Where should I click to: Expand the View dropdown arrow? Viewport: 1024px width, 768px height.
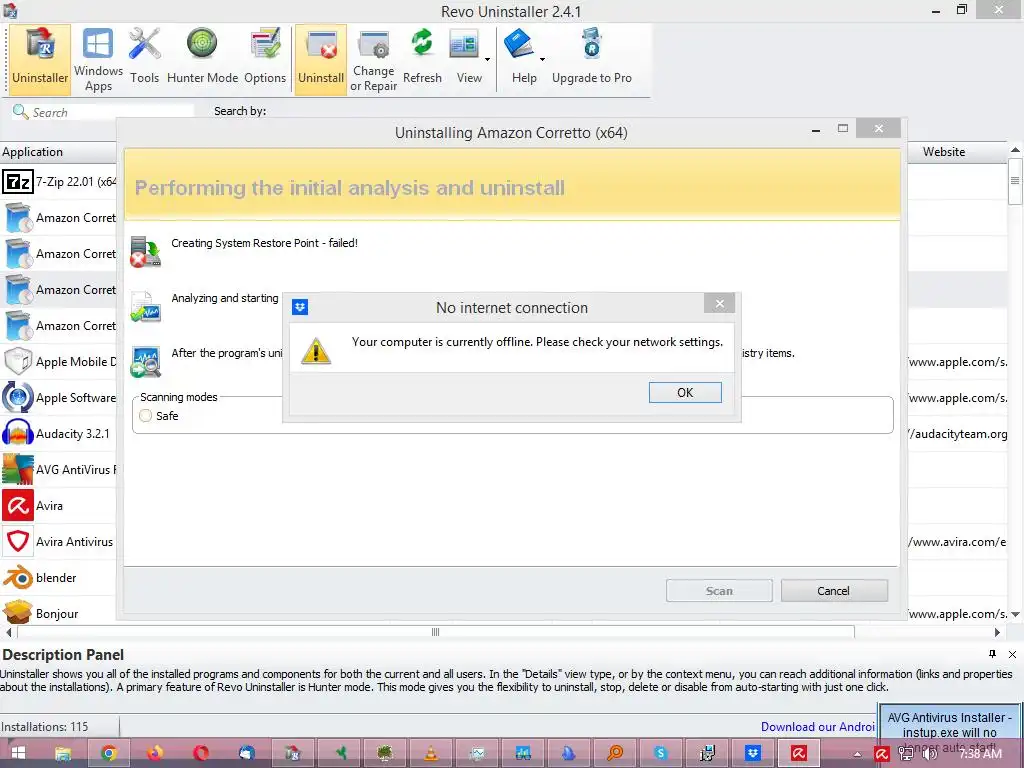point(487,59)
